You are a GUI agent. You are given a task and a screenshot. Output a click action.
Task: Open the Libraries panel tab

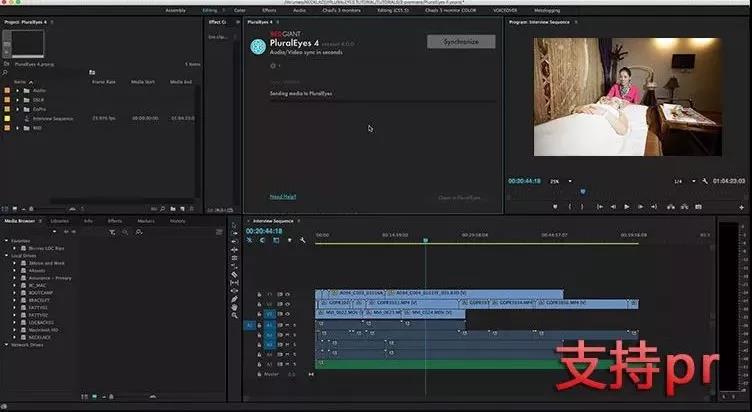[60, 221]
